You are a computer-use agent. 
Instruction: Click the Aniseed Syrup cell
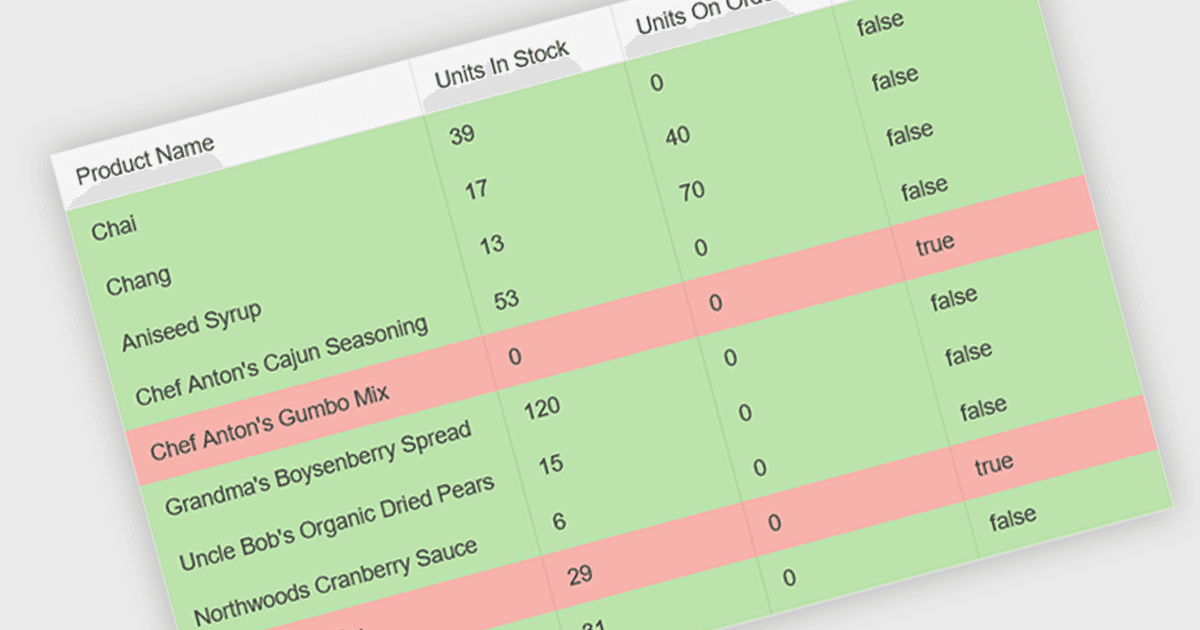[x=192, y=326]
